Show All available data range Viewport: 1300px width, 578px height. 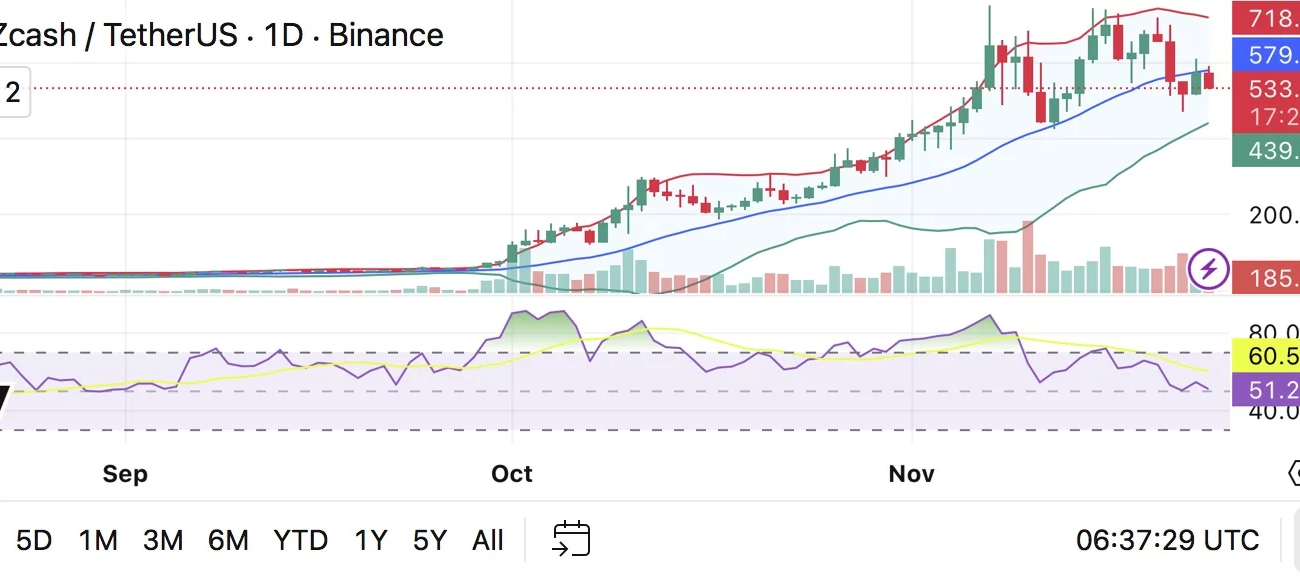(487, 541)
